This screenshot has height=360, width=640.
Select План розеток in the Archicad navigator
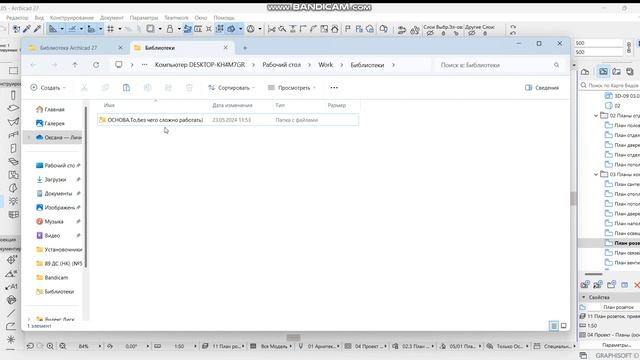pos(622,243)
